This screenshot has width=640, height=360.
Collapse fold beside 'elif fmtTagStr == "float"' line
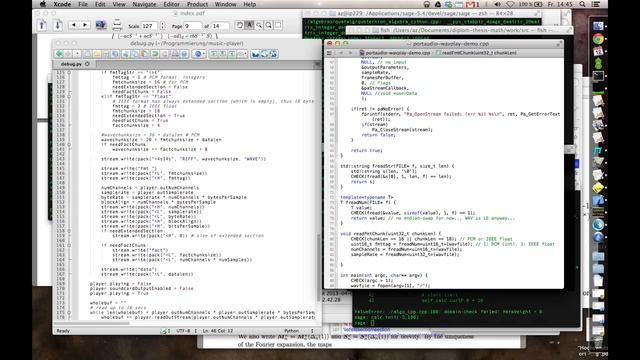click(x=69, y=96)
